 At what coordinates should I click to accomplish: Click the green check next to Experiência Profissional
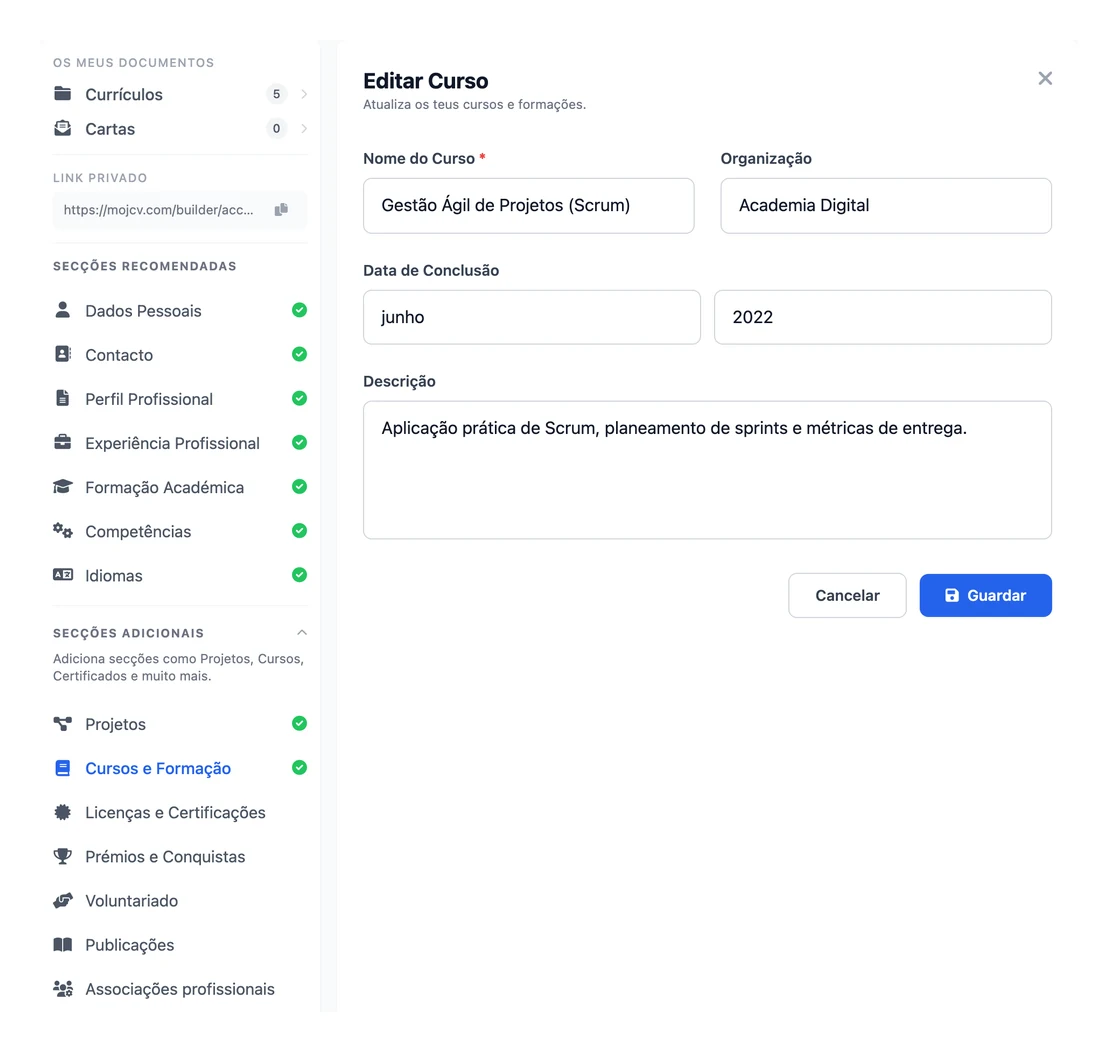click(x=299, y=443)
